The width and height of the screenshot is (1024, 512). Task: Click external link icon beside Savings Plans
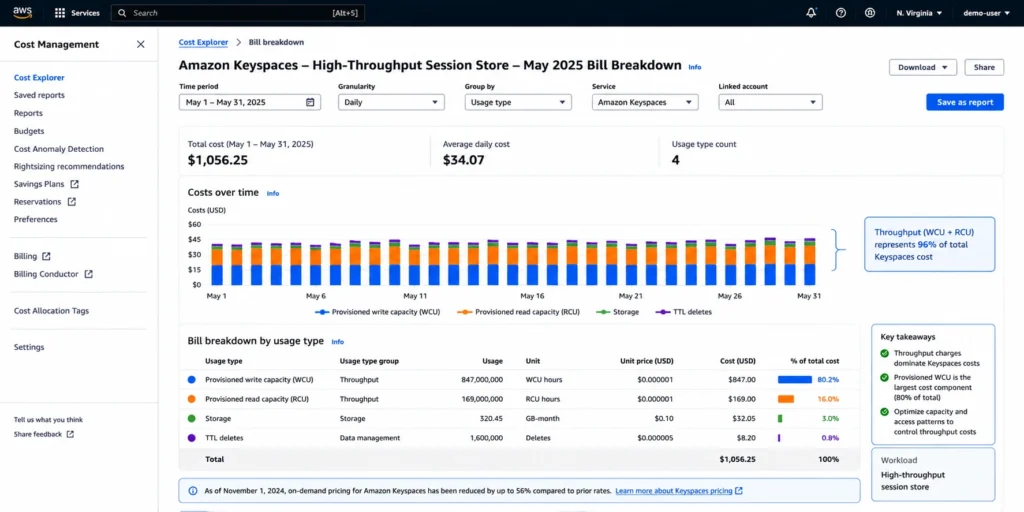click(x=74, y=184)
